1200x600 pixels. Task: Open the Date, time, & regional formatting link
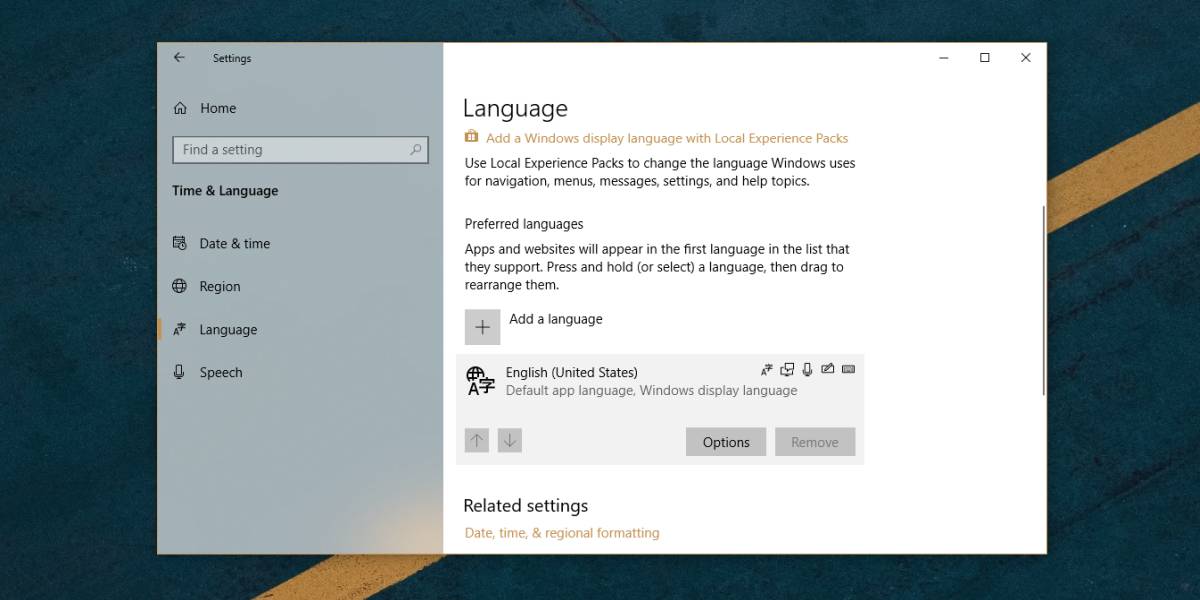562,533
